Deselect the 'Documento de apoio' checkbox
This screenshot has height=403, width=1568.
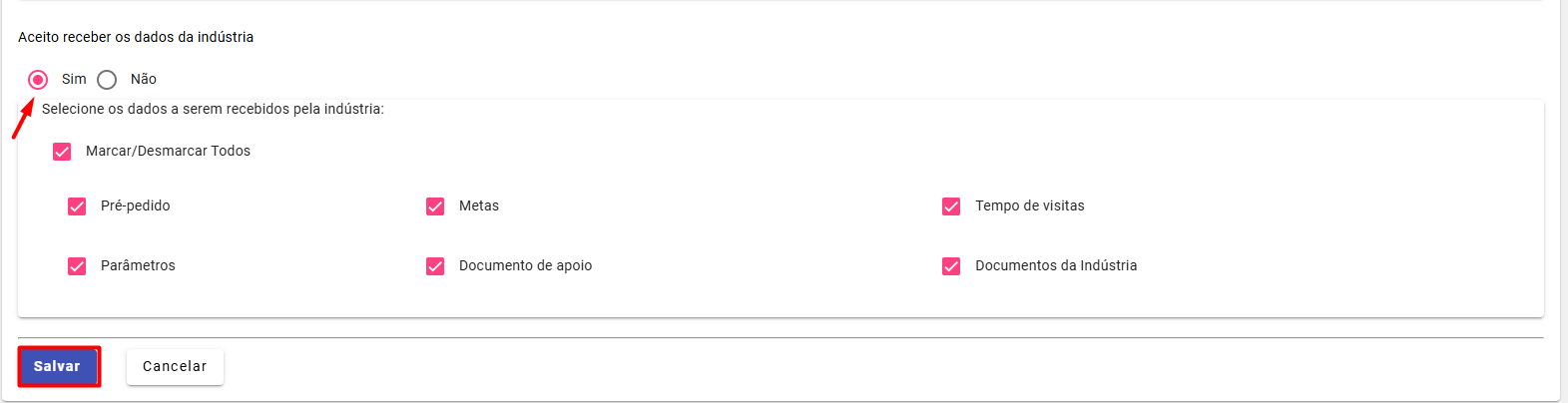pos(435,266)
